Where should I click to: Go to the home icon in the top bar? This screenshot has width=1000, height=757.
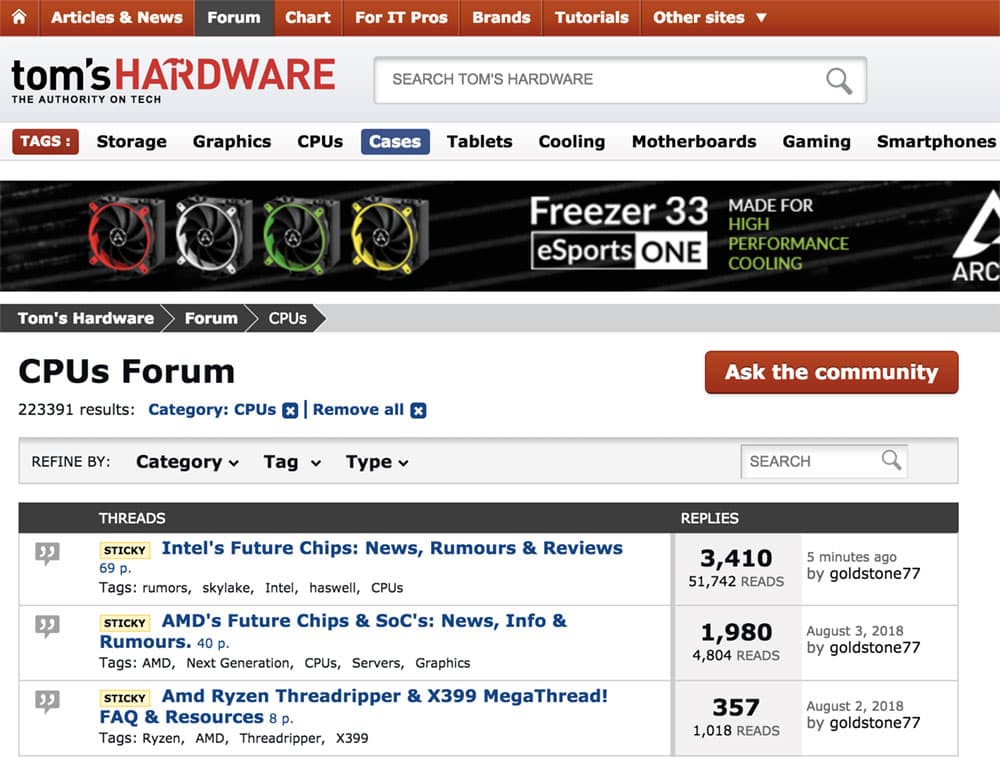[x=19, y=17]
